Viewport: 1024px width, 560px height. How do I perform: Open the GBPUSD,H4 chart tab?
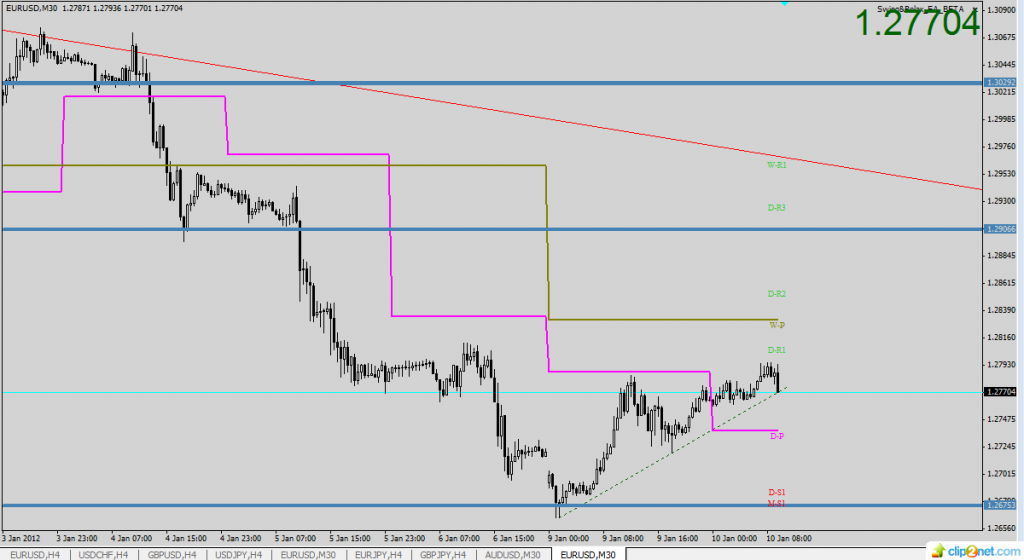coord(170,553)
